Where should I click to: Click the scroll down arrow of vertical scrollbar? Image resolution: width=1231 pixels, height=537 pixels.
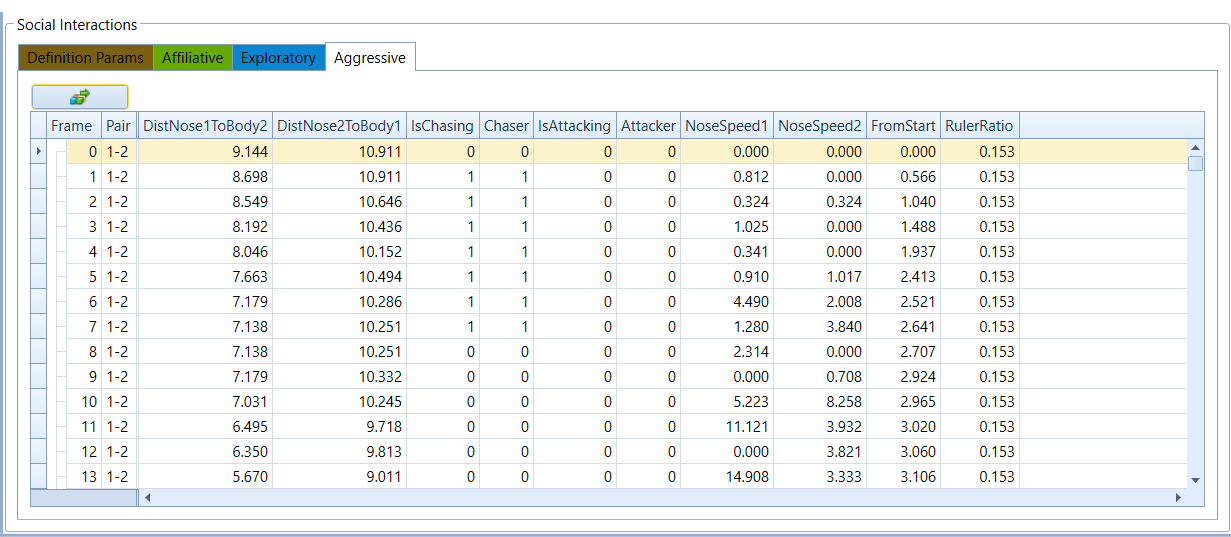[1195, 480]
